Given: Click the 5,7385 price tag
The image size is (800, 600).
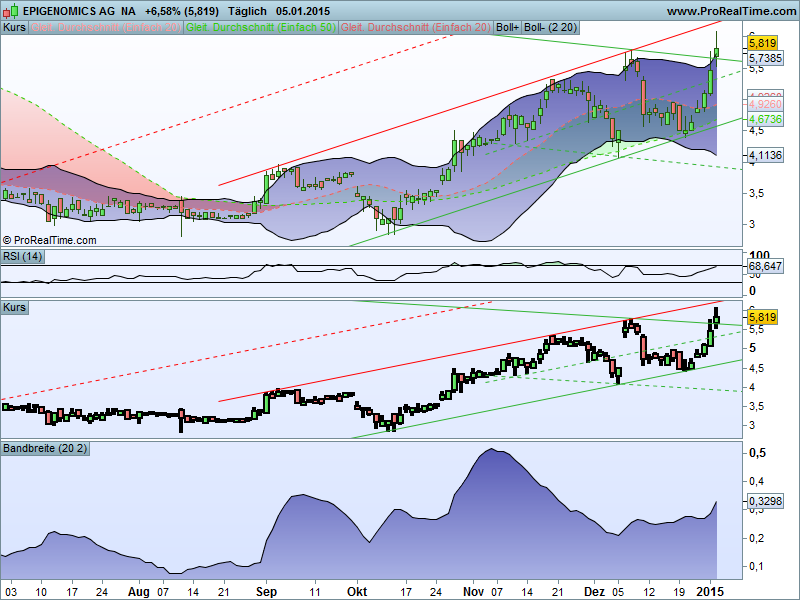Looking at the screenshot, I should tap(765, 58).
